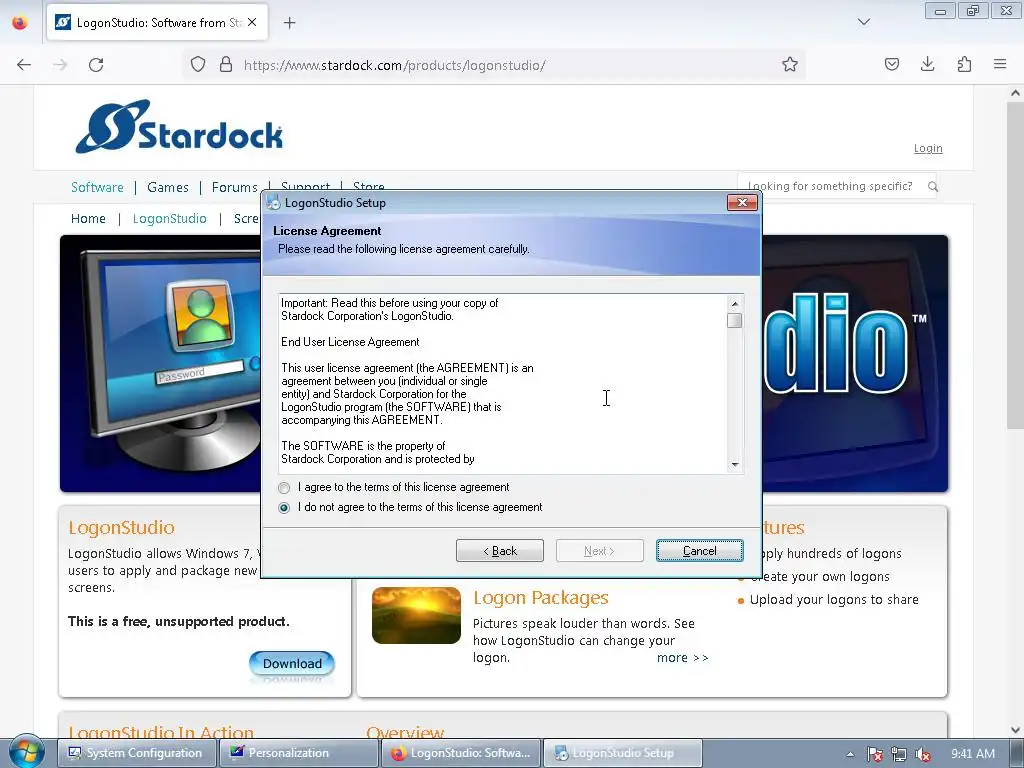Click the 'Upload your logons to share' text
Screen dimensions: 1024x768
tap(834, 600)
